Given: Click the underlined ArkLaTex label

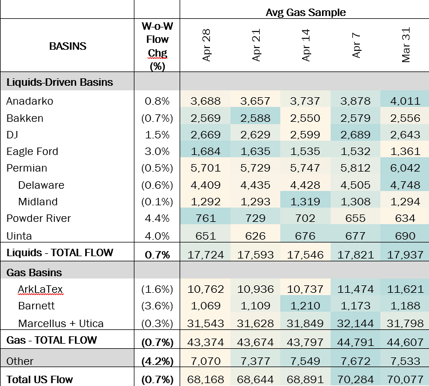Looking at the screenshot, I should pos(40,289).
